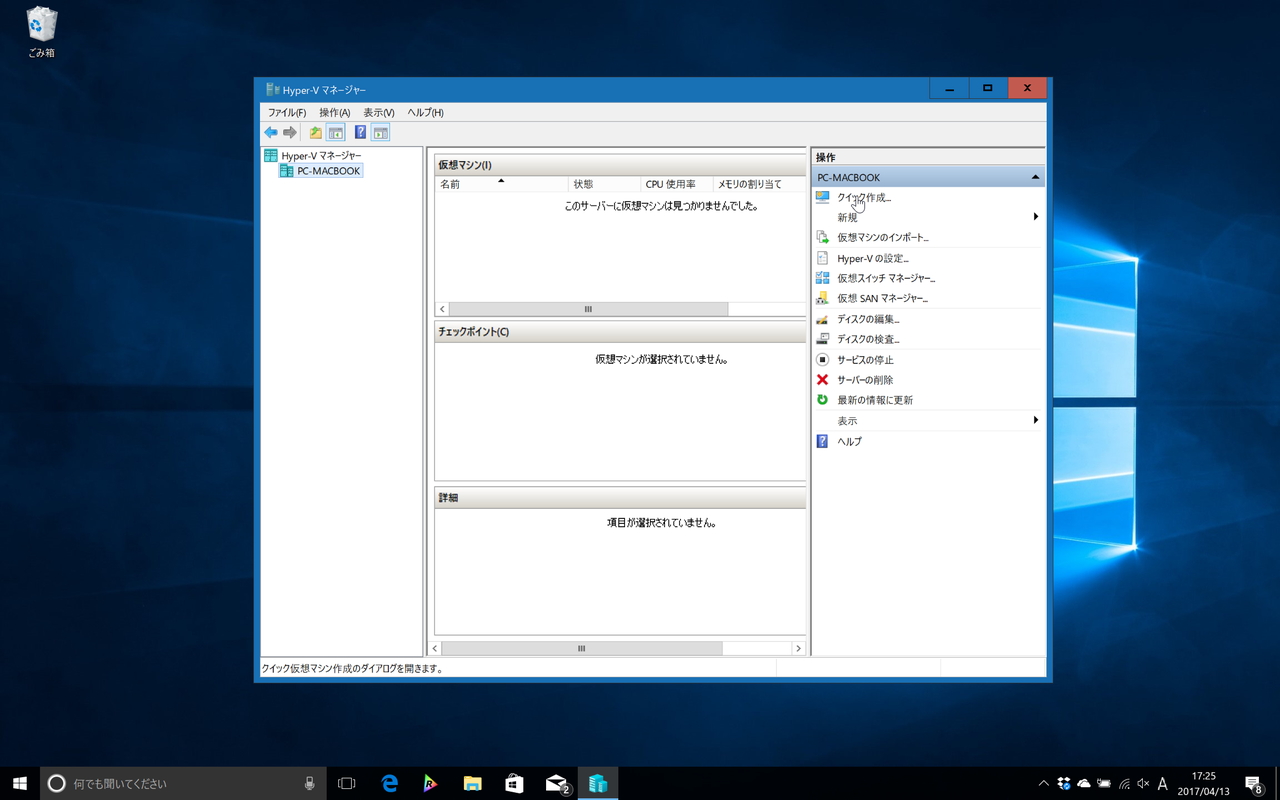Toggle the action pane show/hide toolbar button

coord(380,133)
